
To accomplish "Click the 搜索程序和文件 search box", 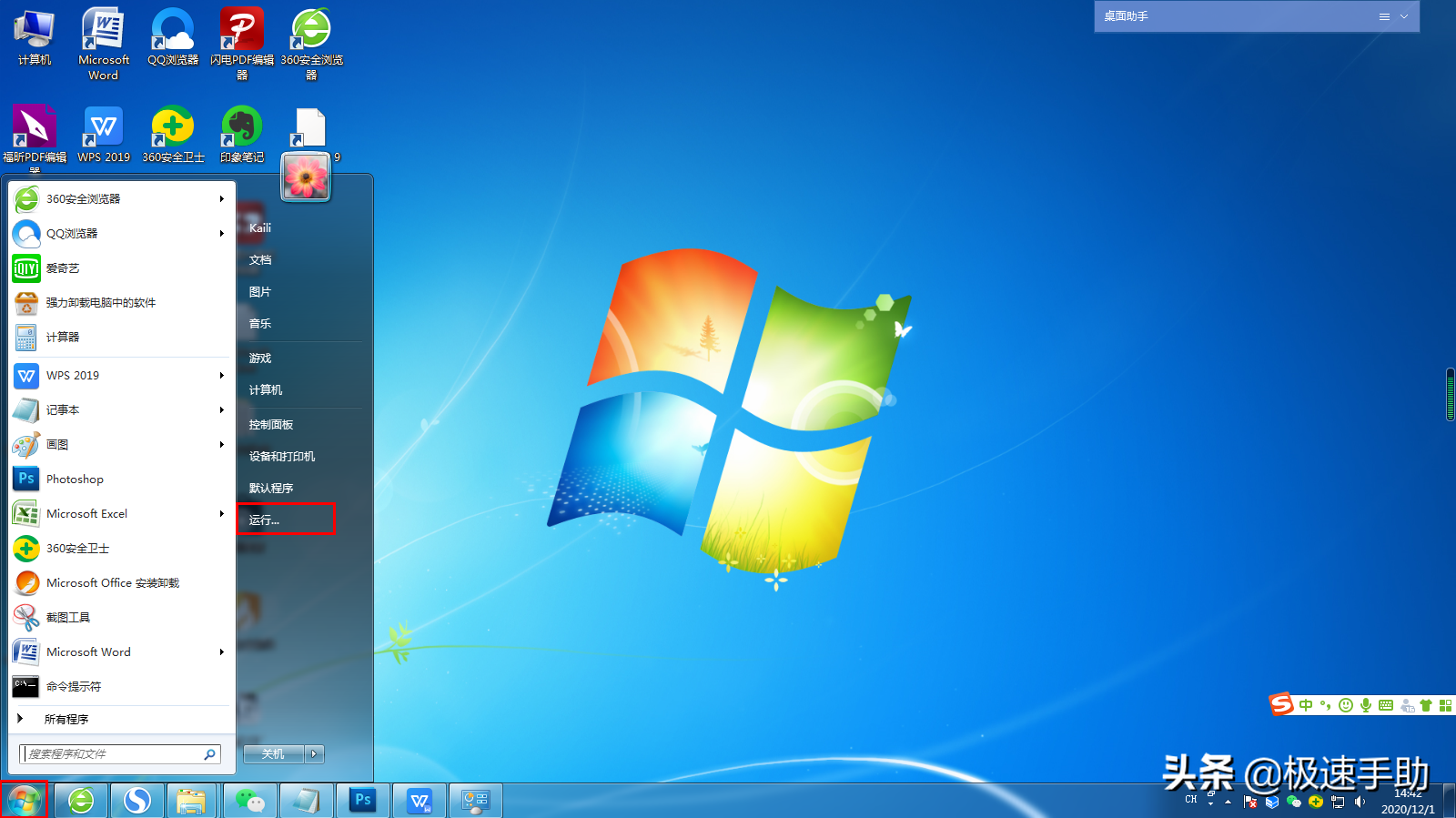I will pos(114,754).
